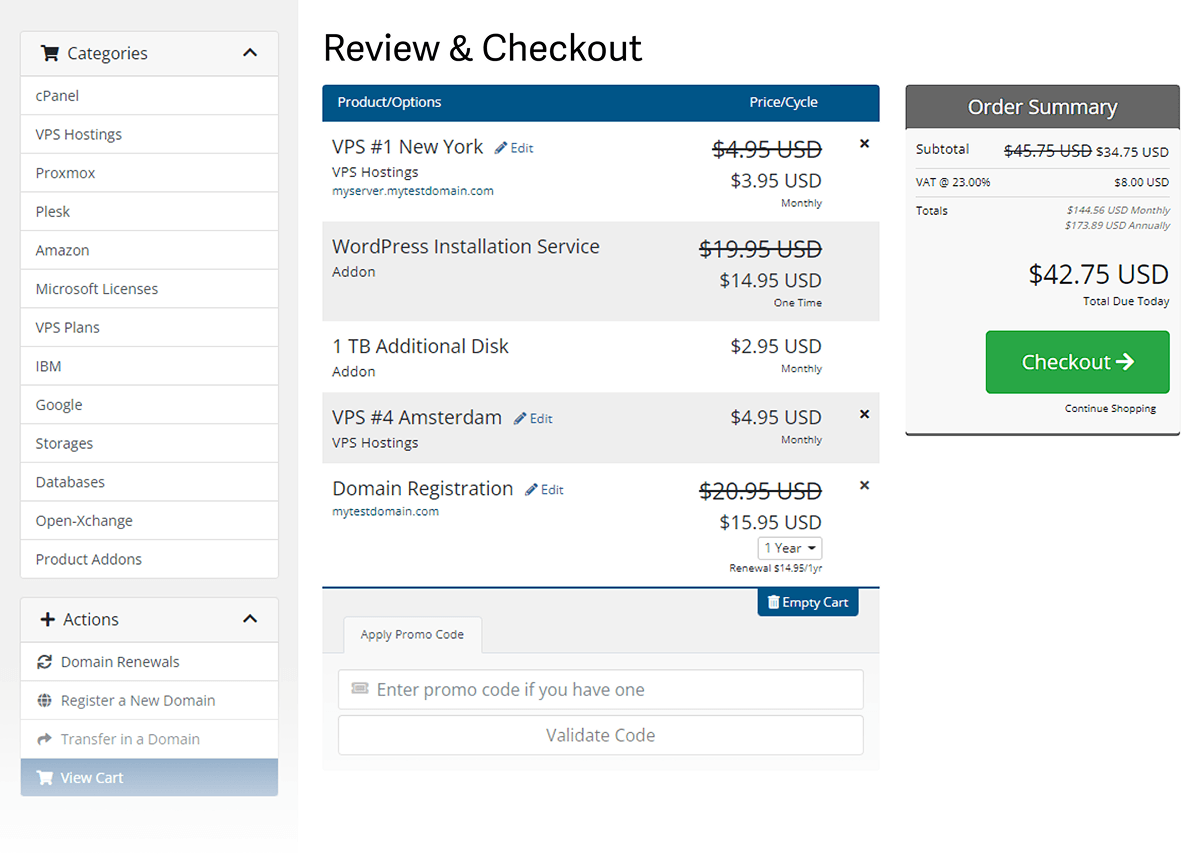Image resolution: width=1200 pixels, height=860 pixels.
Task: Click the ticket icon in promo field
Action: pyautogui.click(x=360, y=689)
